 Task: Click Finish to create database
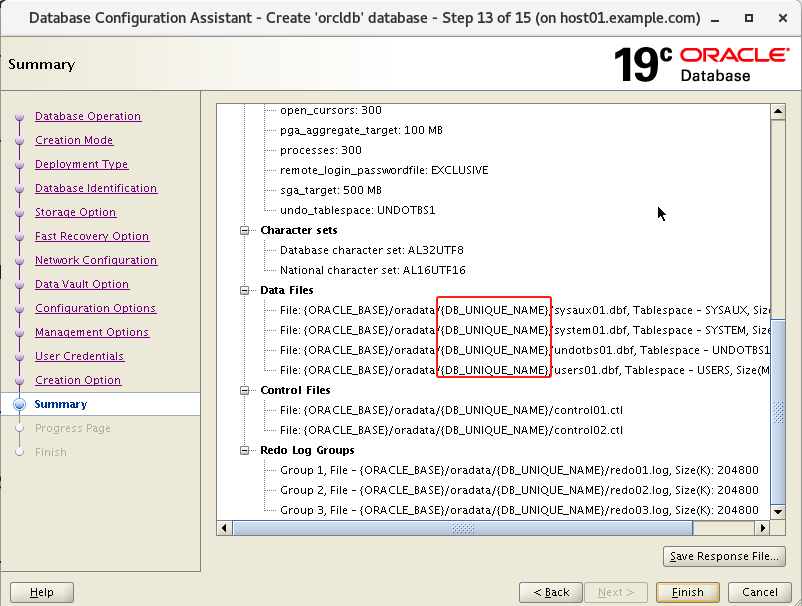(687, 592)
